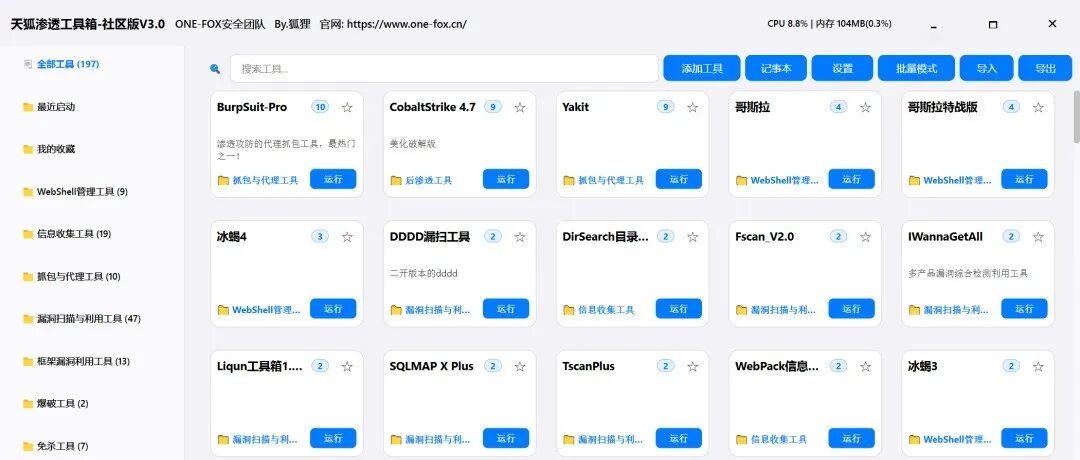Screen dimensions: 1080x460
Task: Star the CobaltStrike 4.7 tool
Action: click(520, 107)
